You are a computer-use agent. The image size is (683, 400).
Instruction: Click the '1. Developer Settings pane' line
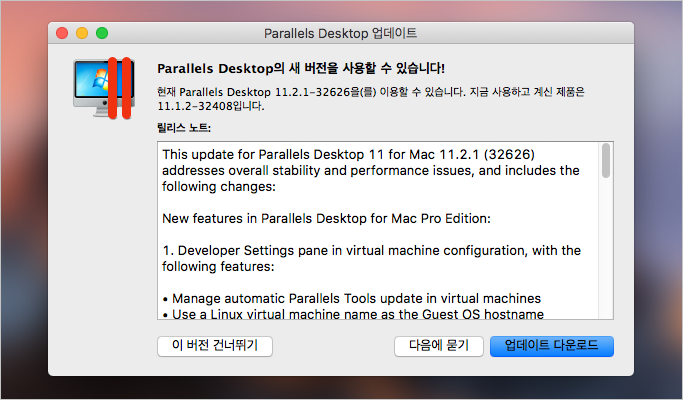coord(372,251)
